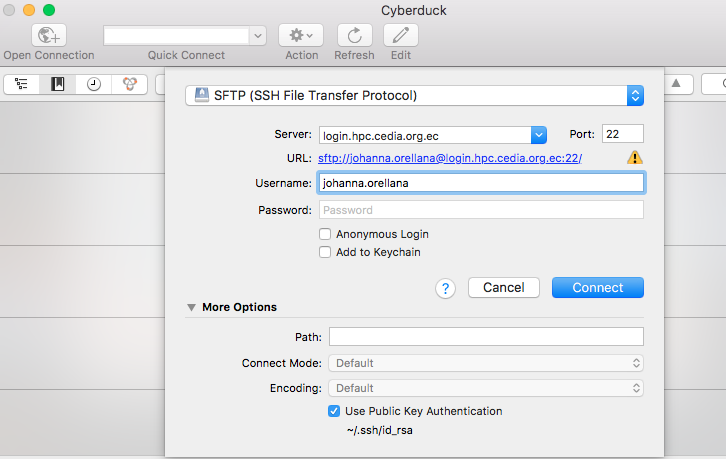
Task: Open the sftp URL link
Action: point(450,158)
